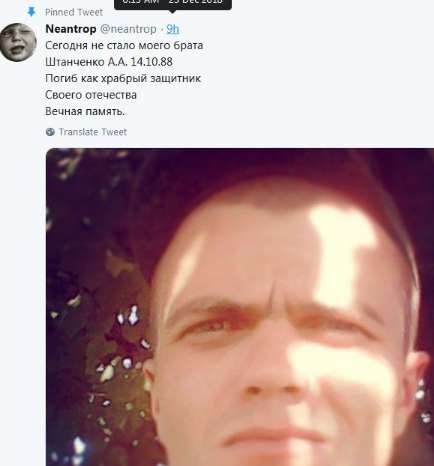Viewport: 434px width, 466px height.
Task: Click the dot separator before 9h
Action: [162, 29]
